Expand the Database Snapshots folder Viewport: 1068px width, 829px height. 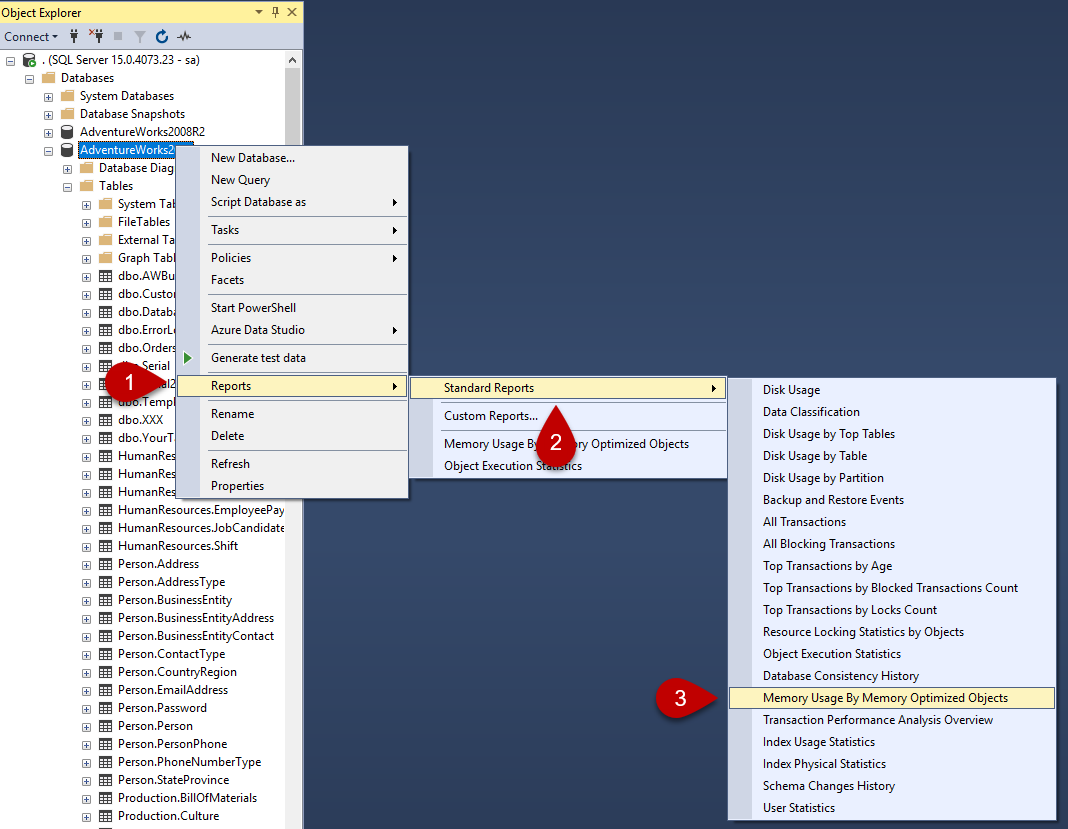coord(48,114)
